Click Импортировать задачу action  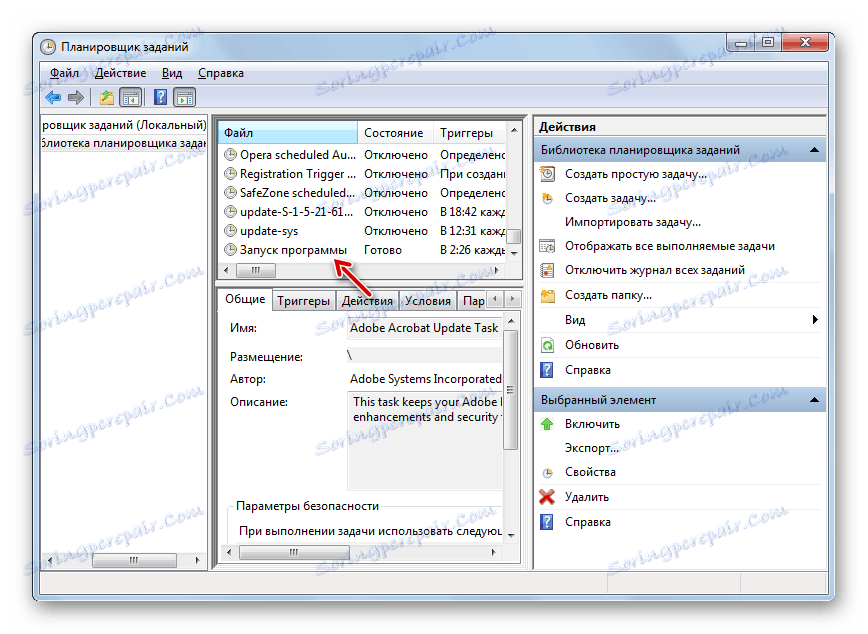(633, 222)
